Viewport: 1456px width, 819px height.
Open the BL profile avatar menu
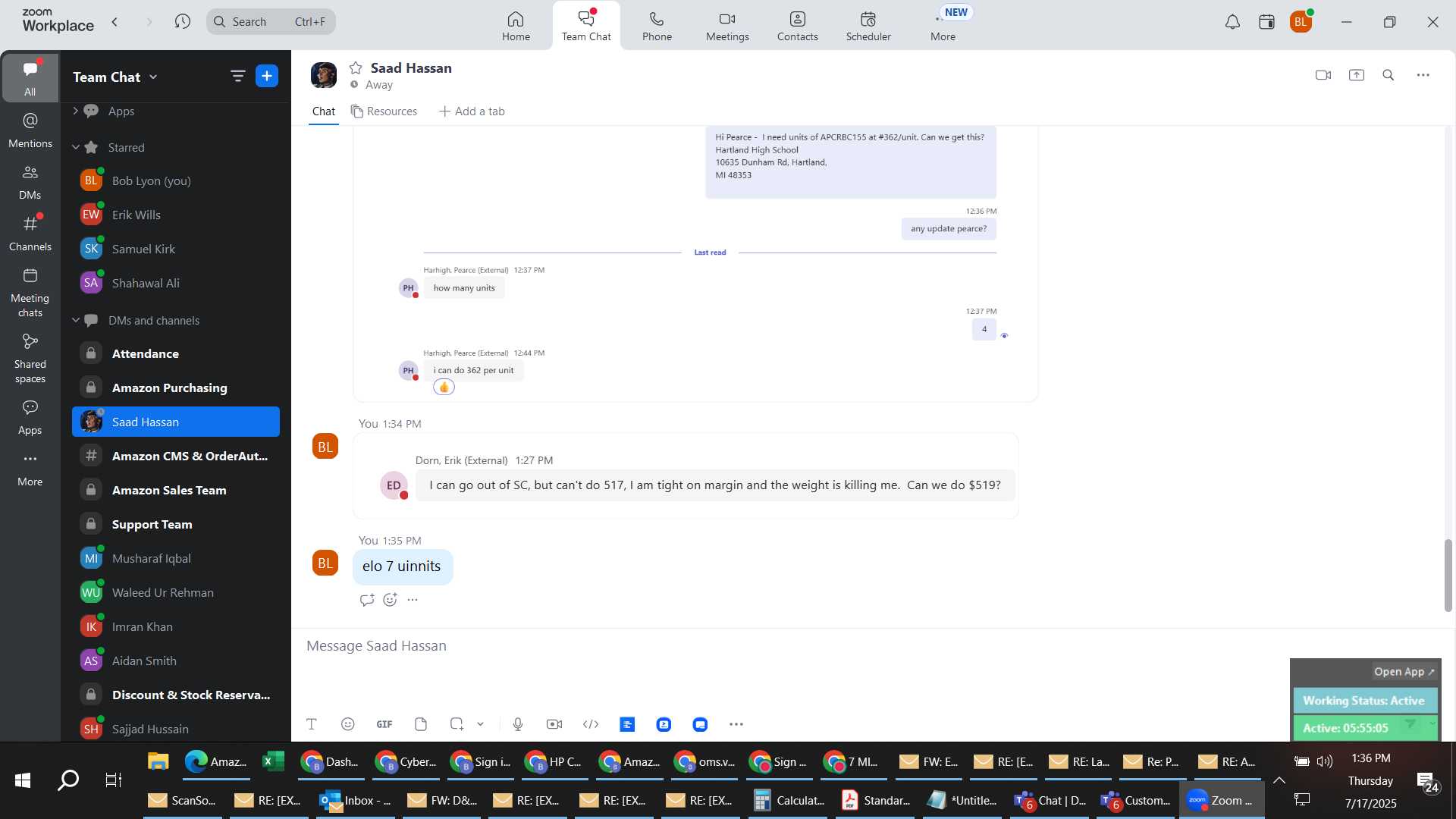(1301, 22)
